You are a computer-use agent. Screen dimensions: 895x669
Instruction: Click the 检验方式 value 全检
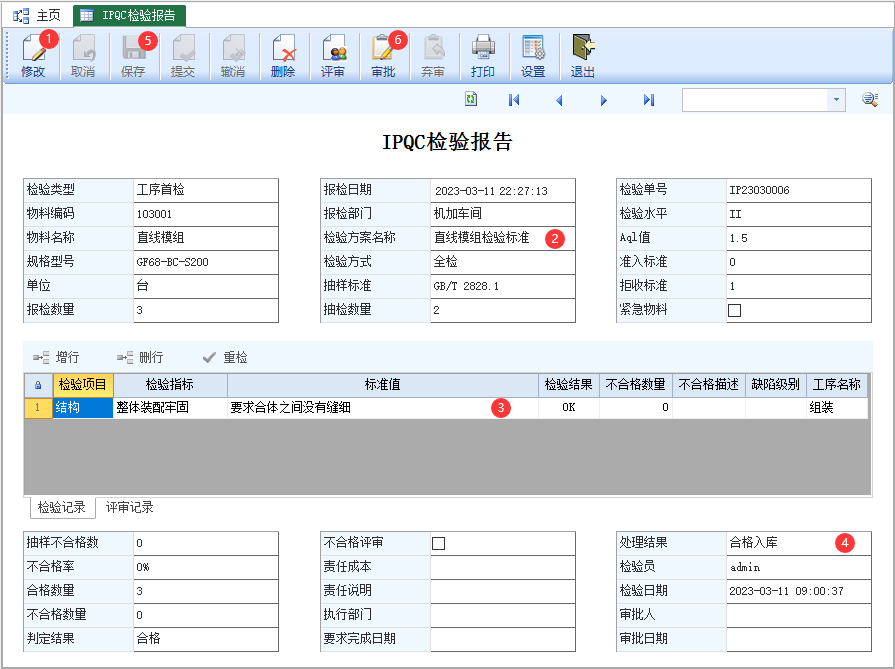tap(502, 262)
